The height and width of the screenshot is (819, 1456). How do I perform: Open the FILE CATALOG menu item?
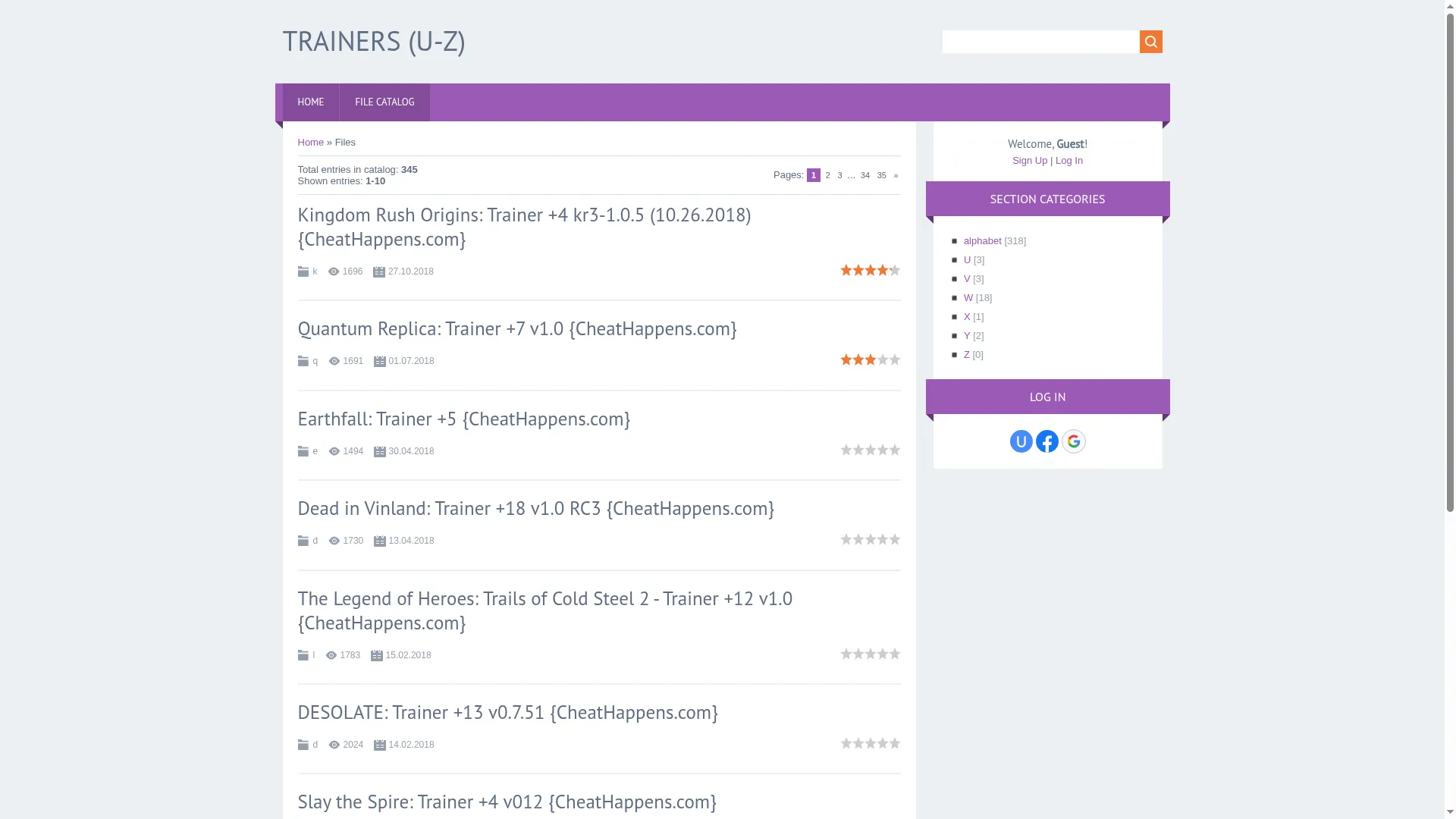tap(384, 102)
